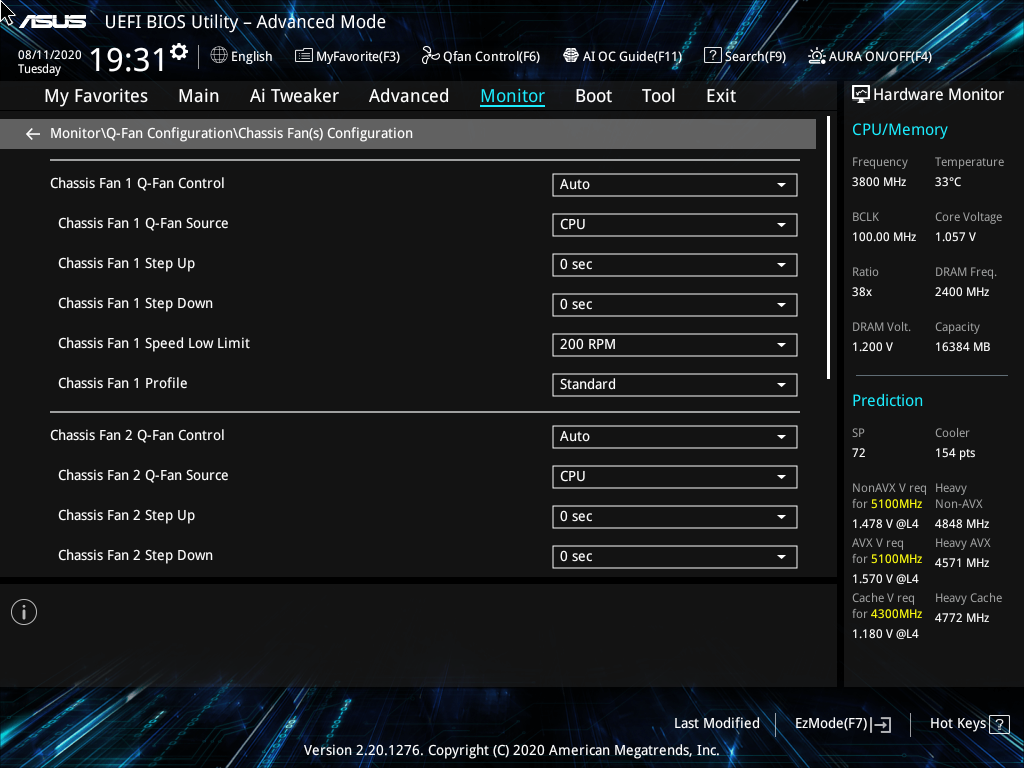
Task: Open Chassis Fan 2 Q-Fan Control dropdown
Action: 675,437
